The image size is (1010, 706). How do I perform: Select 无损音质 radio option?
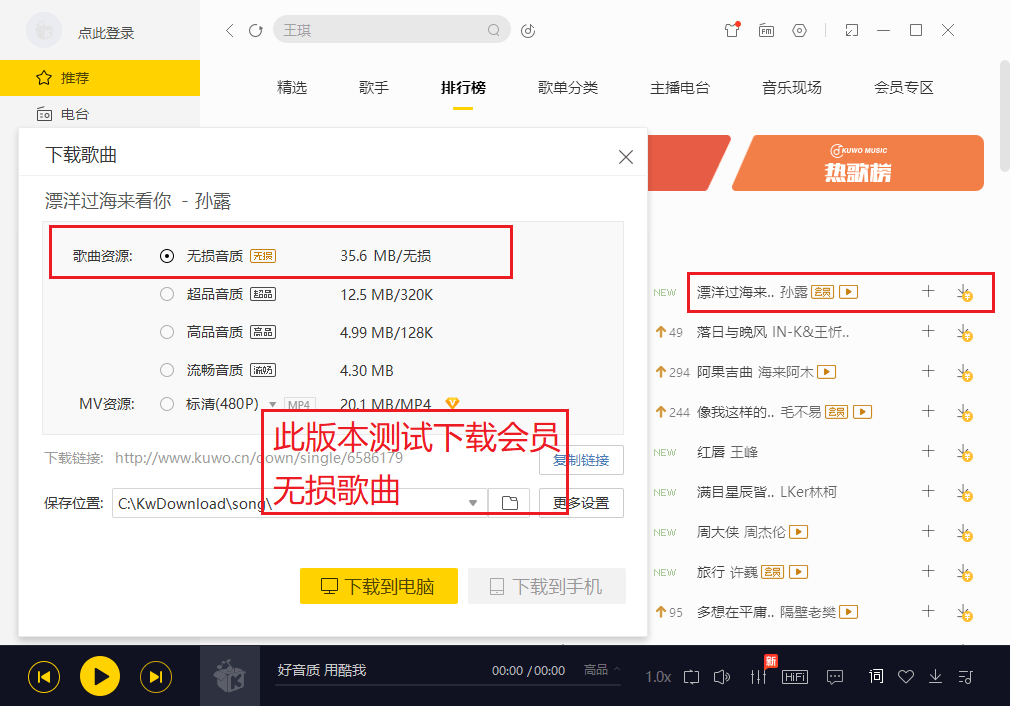click(167, 256)
